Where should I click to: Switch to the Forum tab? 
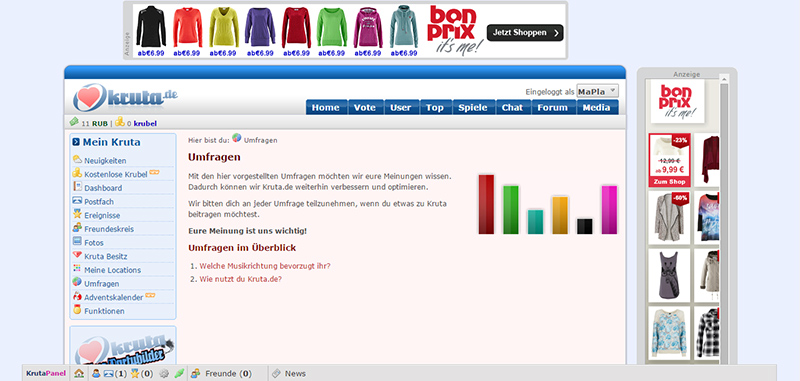[552, 108]
